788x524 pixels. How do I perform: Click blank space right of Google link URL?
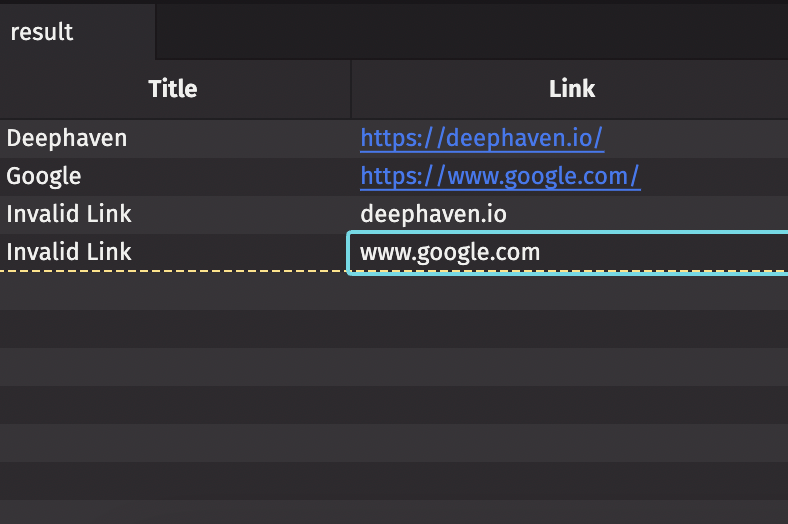point(715,176)
